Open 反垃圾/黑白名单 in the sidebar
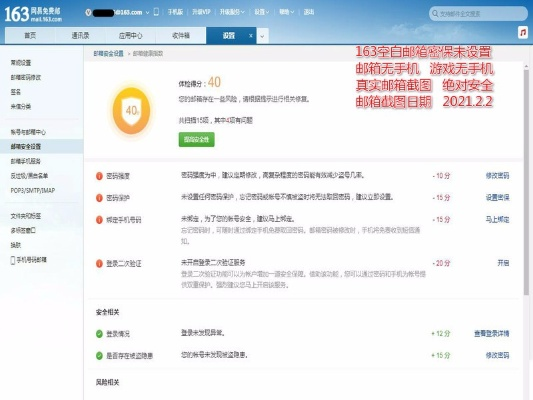Screen dimensions: 533x400 [29, 176]
